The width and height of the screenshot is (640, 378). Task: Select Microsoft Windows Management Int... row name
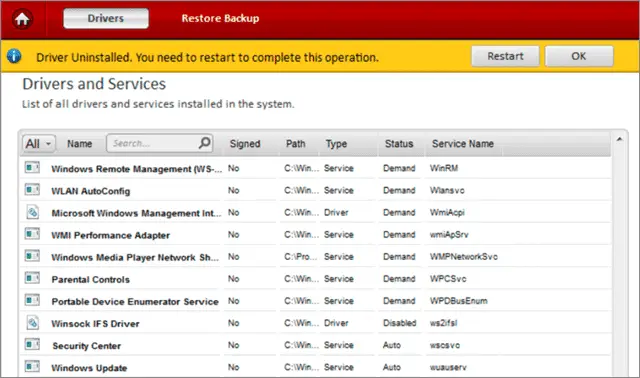pyautogui.click(x=136, y=213)
